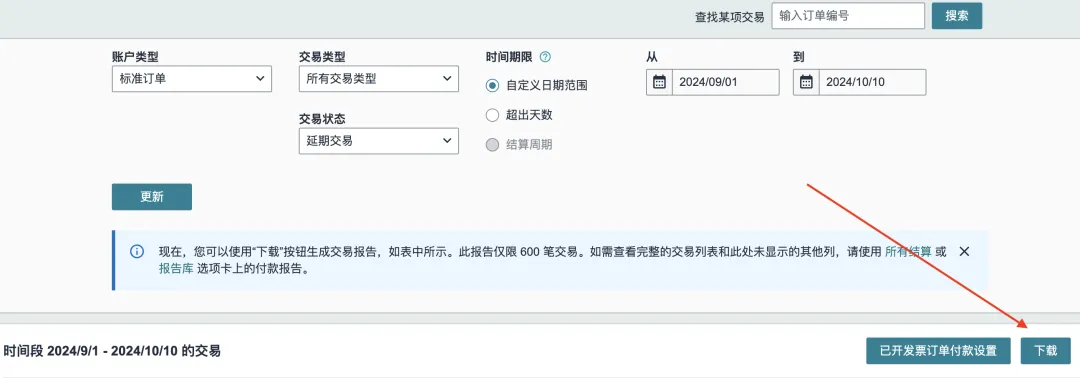This screenshot has width=1080, height=378.
Task: Select the 自定义日期范围 radio button
Action: 492,86
